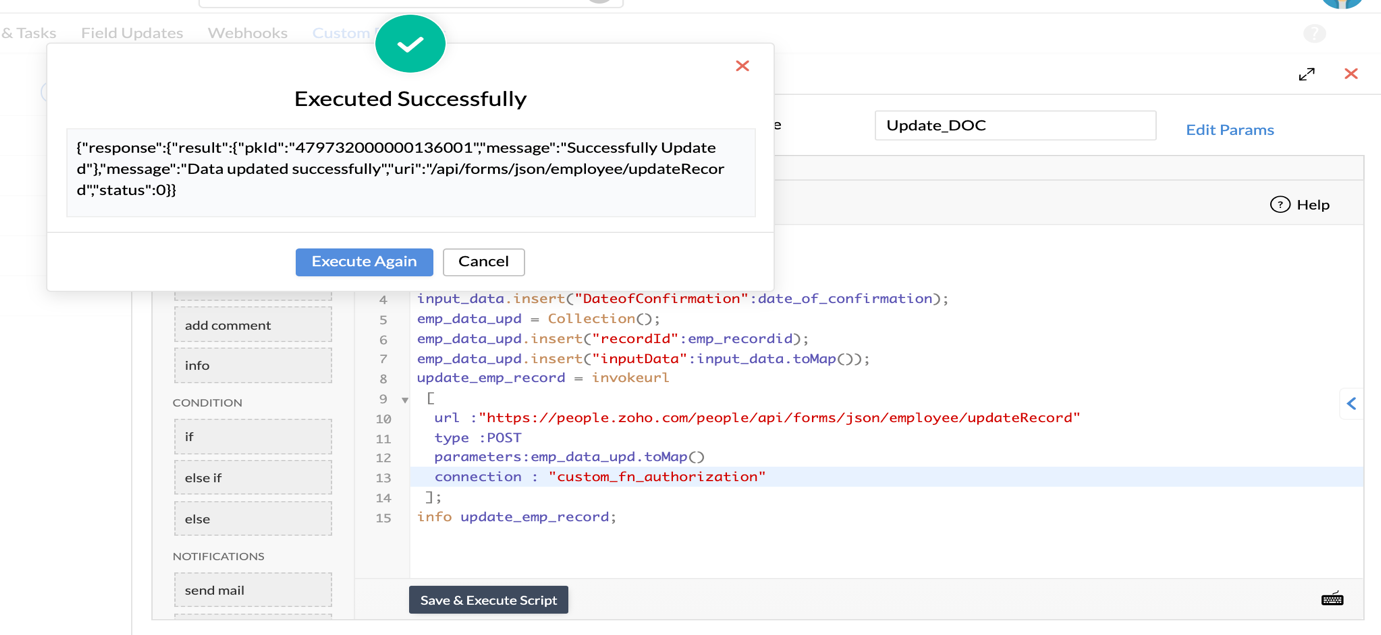This screenshot has height=635, width=1381.
Task: Open the Help icon link
Action: click(x=1299, y=205)
